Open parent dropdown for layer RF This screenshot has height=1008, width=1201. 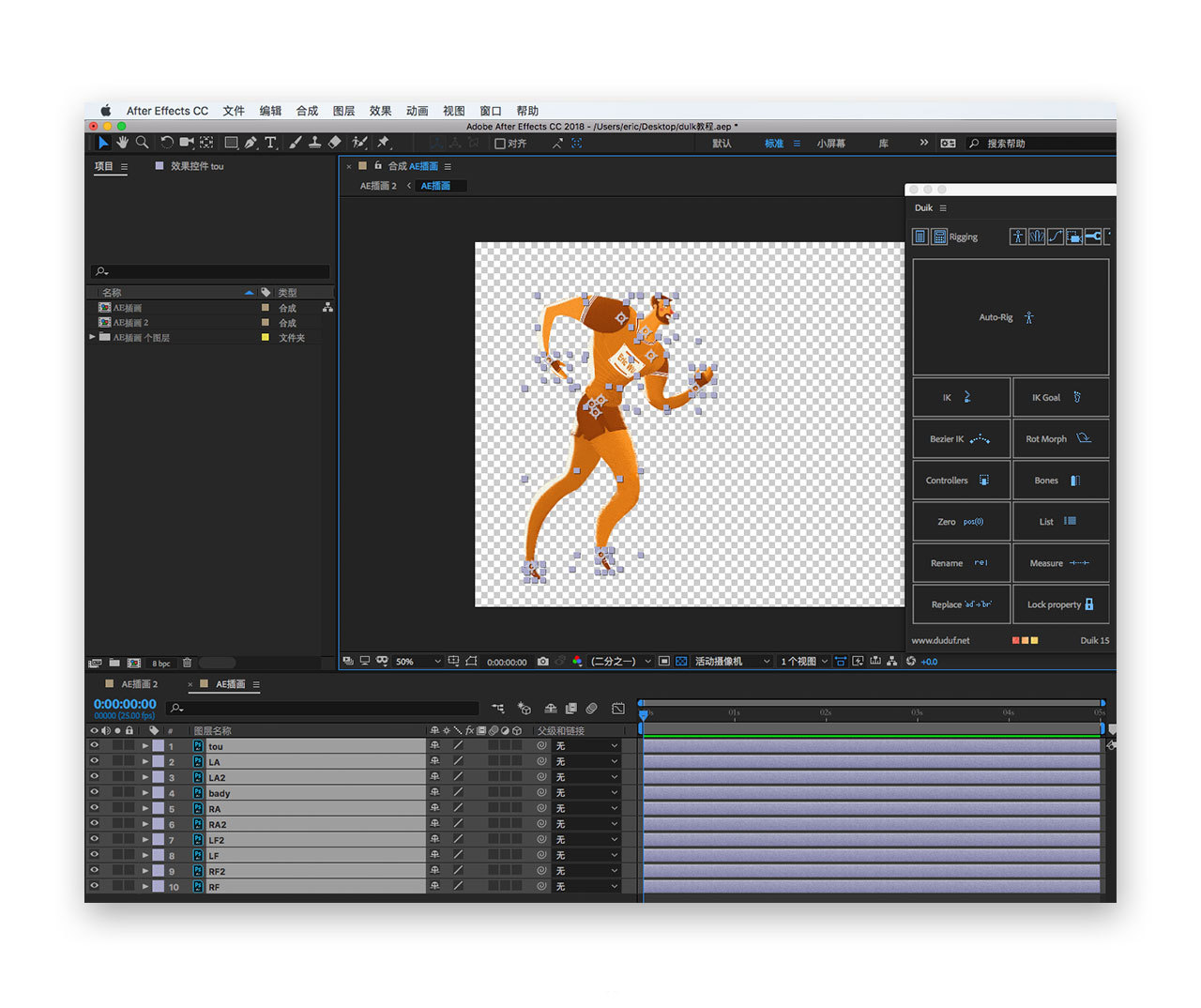(587, 886)
